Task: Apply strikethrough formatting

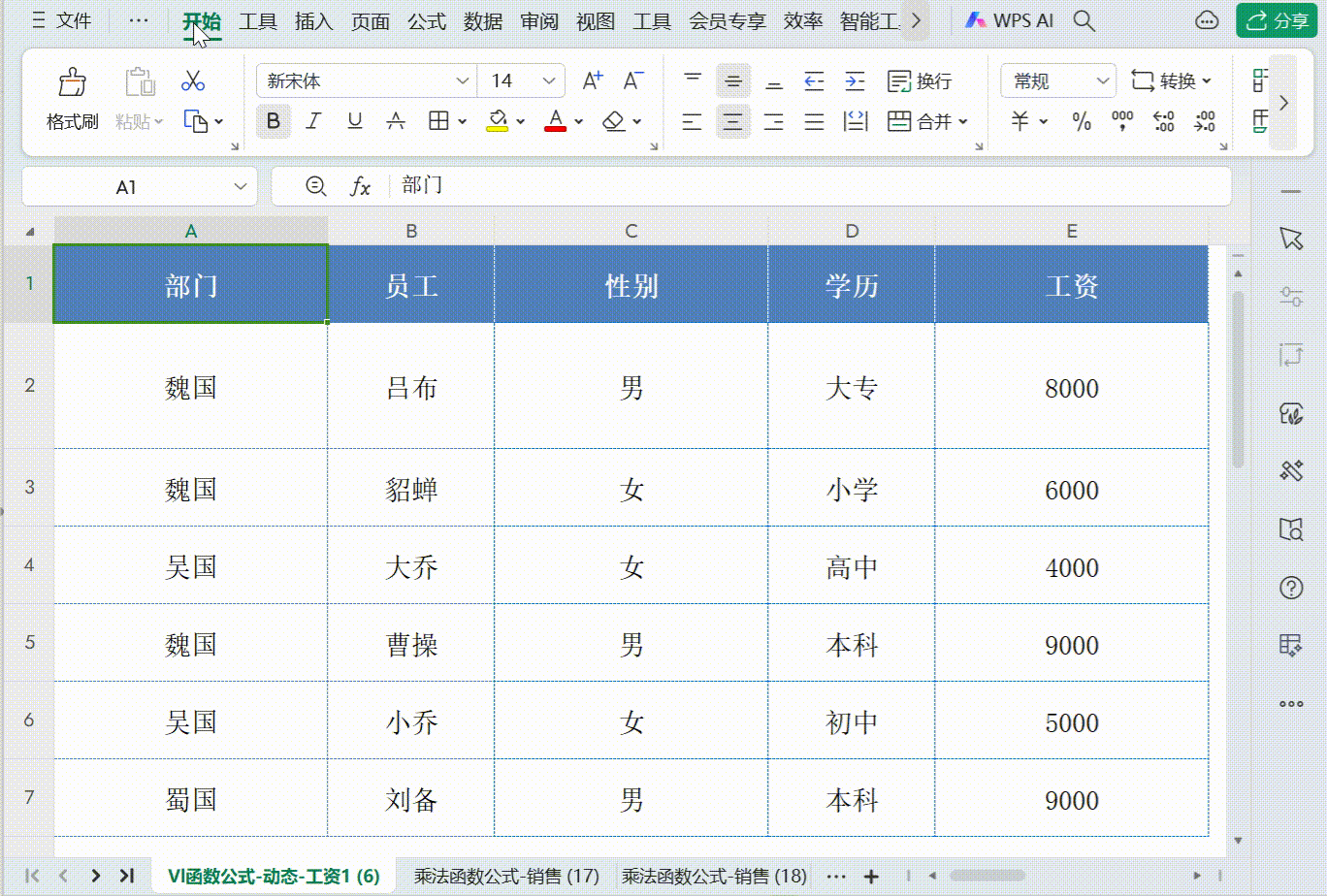Action: tap(396, 121)
